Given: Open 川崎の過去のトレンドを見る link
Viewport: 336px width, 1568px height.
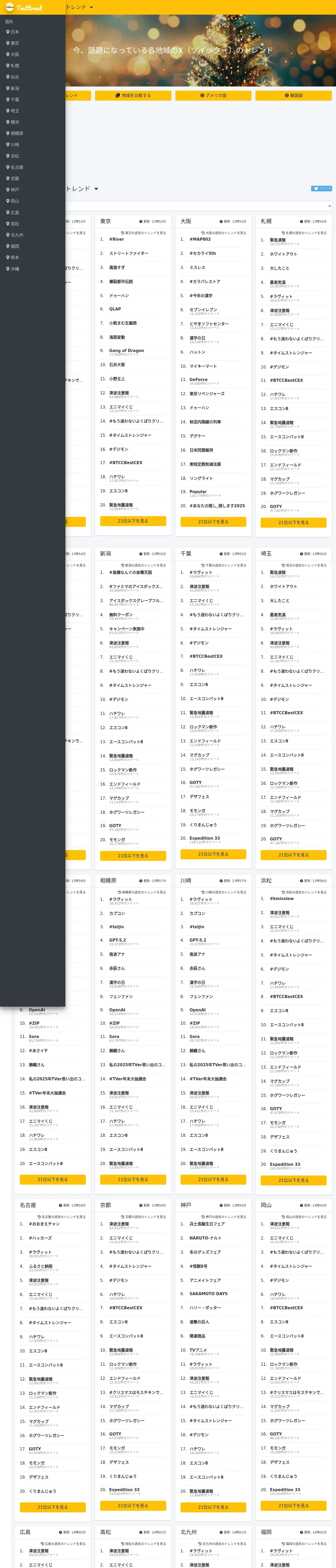Looking at the screenshot, I should point(223,892).
